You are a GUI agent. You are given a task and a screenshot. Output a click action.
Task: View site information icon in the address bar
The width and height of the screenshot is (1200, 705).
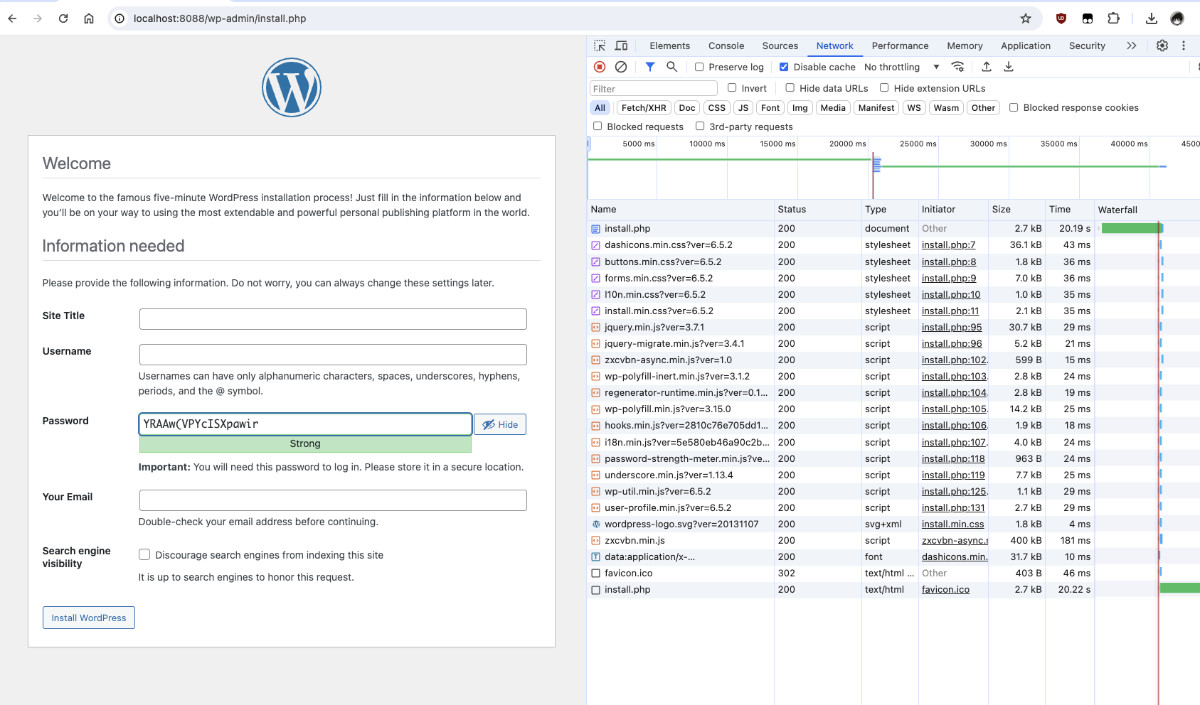coord(119,18)
